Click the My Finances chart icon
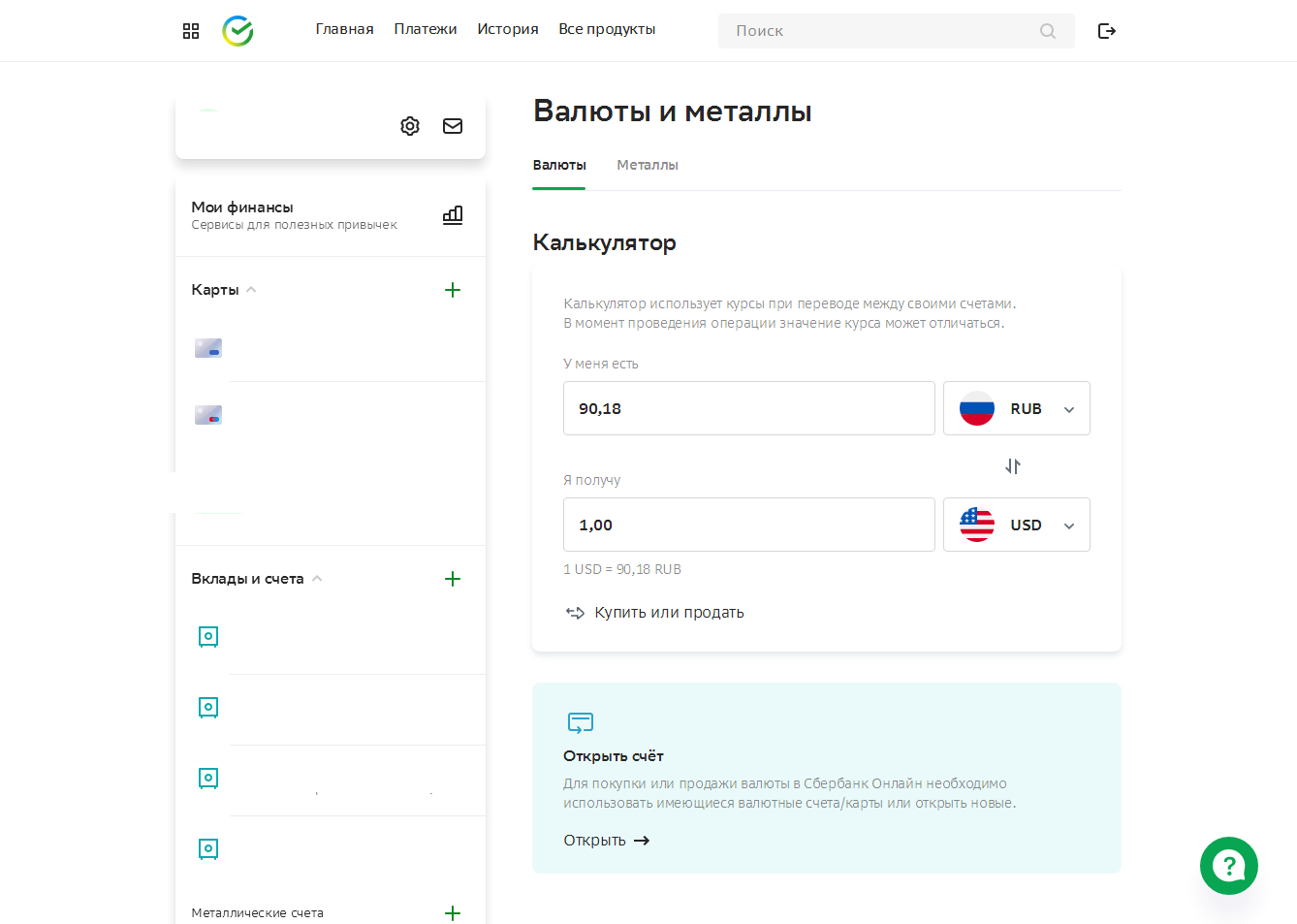Screen dimensions: 1297x924 (453, 215)
